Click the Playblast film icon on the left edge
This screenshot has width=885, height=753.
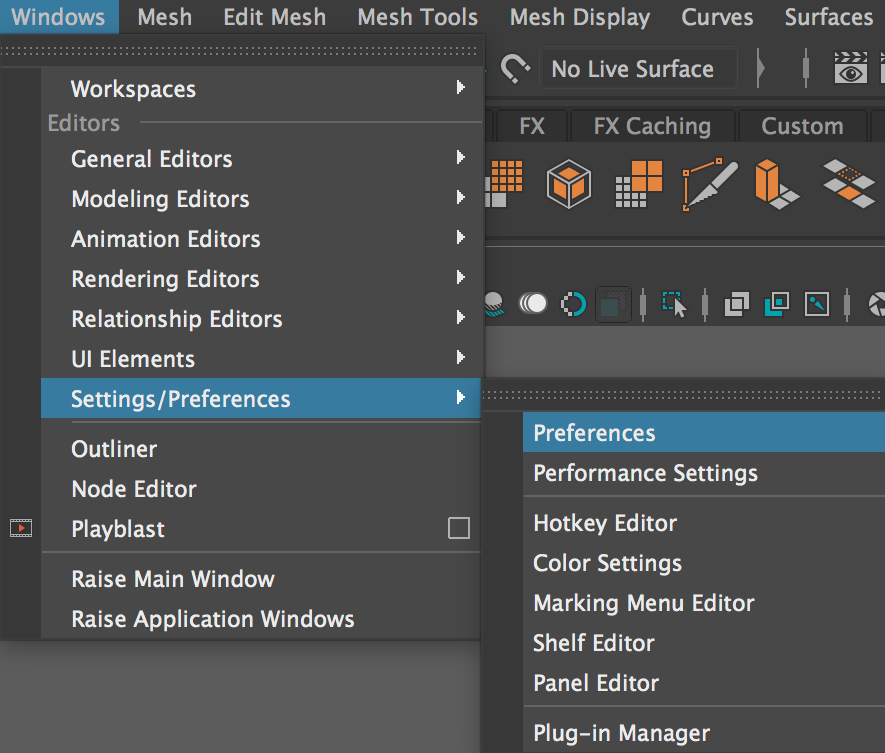point(21,526)
